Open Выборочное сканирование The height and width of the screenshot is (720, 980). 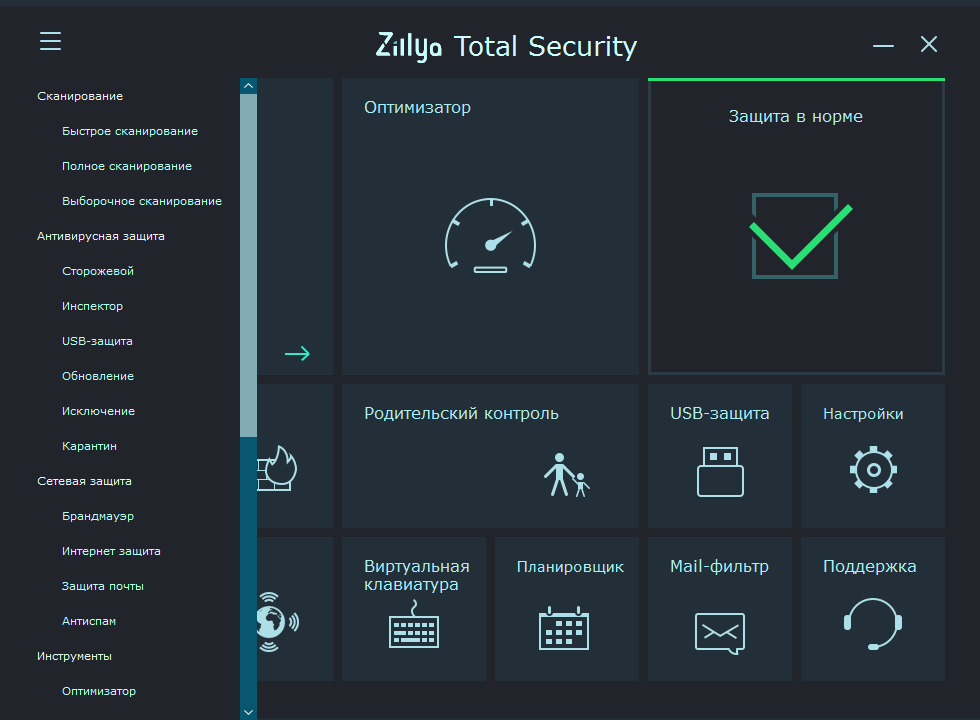[142, 201]
